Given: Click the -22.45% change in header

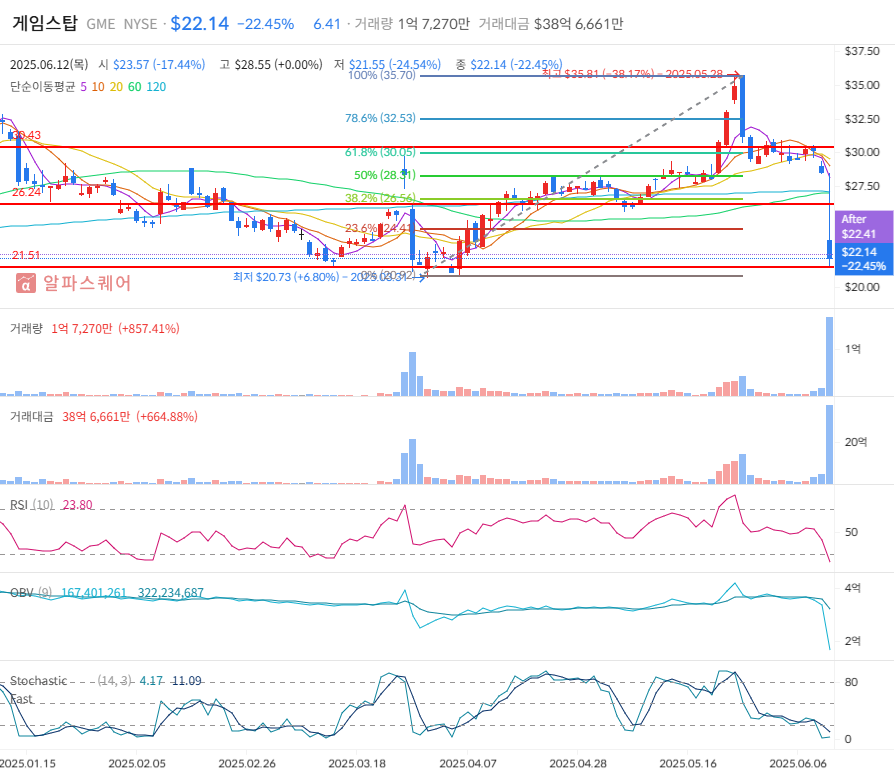Looking at the screenshot, I should click(x=265, y=24).
